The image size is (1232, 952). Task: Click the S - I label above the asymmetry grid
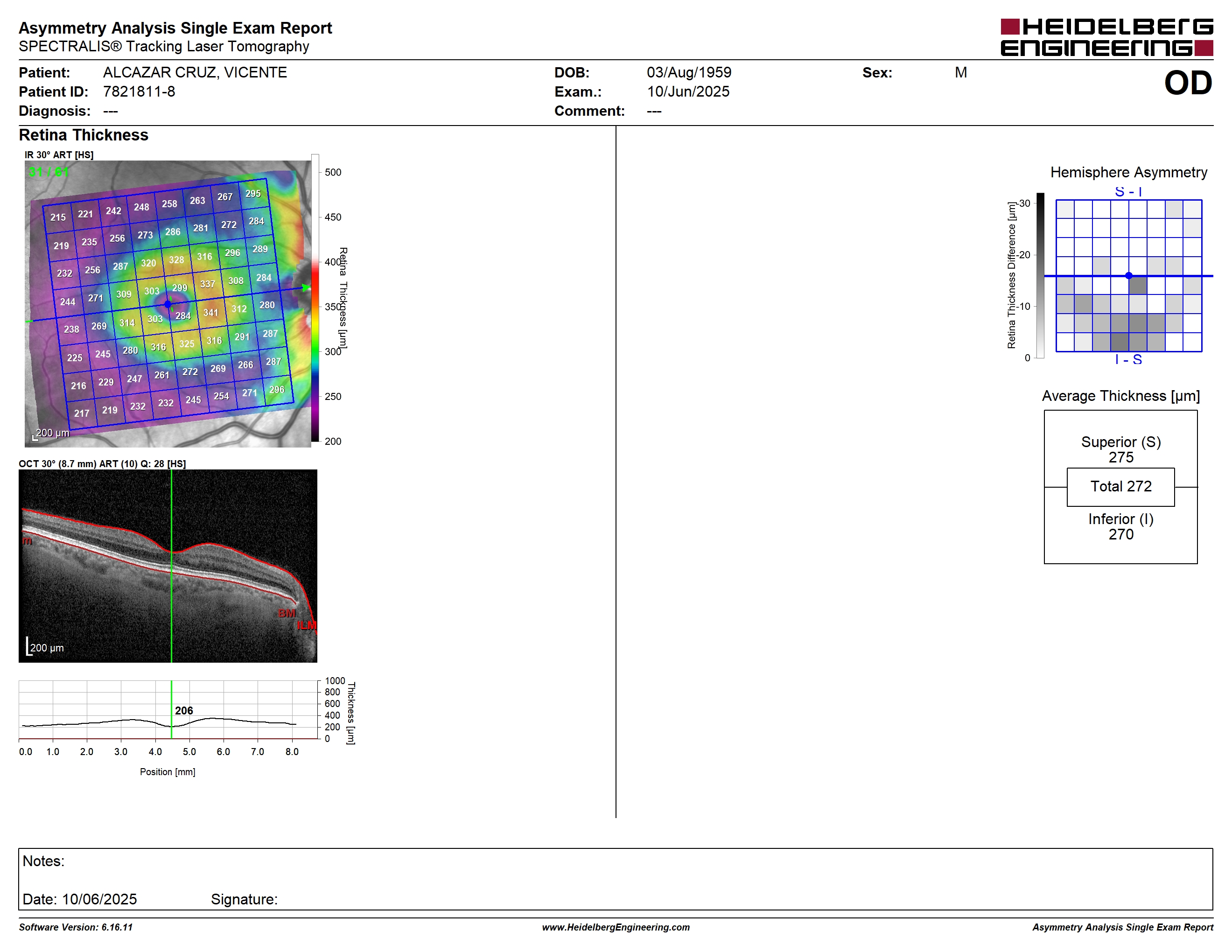click(x=1128, y=192)
